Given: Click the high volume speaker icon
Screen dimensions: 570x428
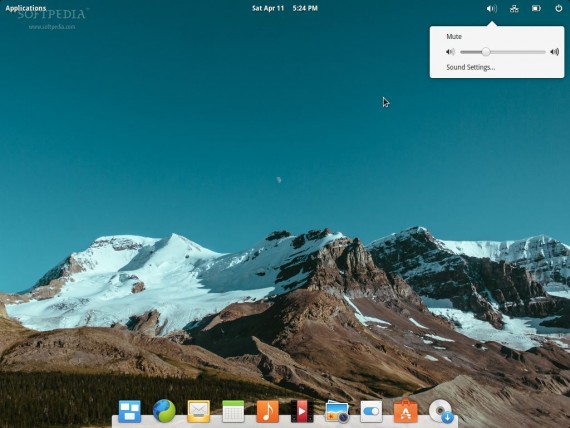Looking at the screenshot, I should pos(555,52).
